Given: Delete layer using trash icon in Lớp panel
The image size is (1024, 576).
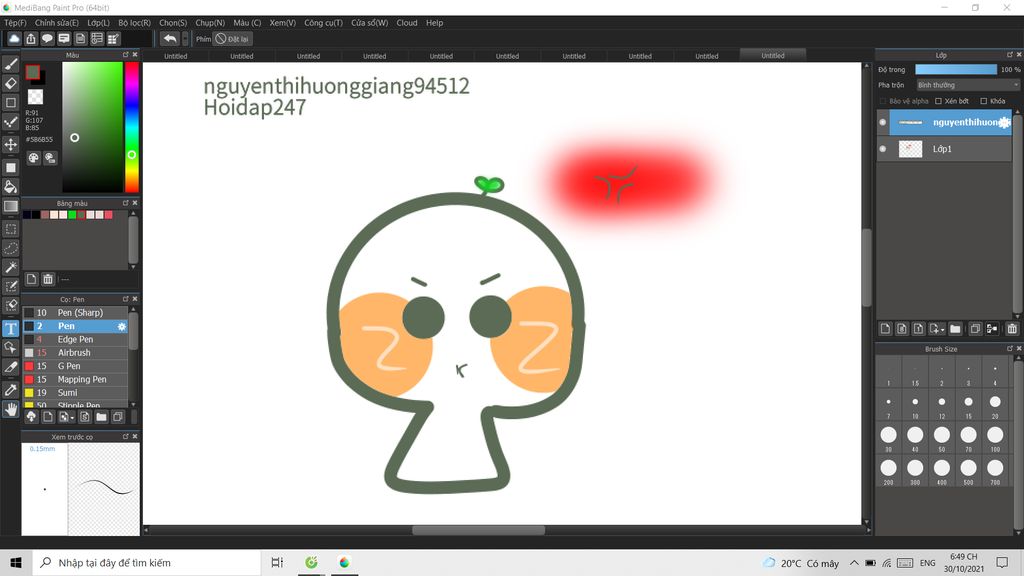Looking at the screenshot, I should (1012, 328).
